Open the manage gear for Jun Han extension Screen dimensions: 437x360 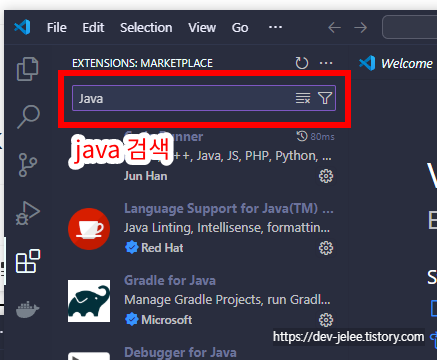point(326,176)
